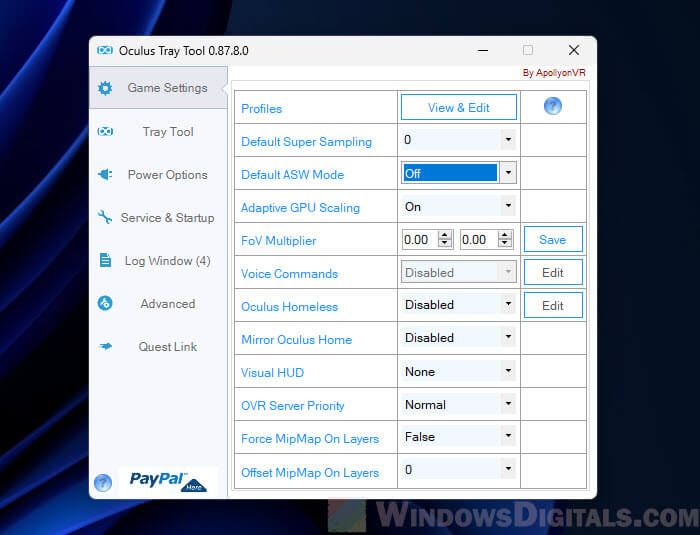This screenshot has height=535, width=700.
Task: Close the Oculus Tray Tool window
Action: point(574,50)
